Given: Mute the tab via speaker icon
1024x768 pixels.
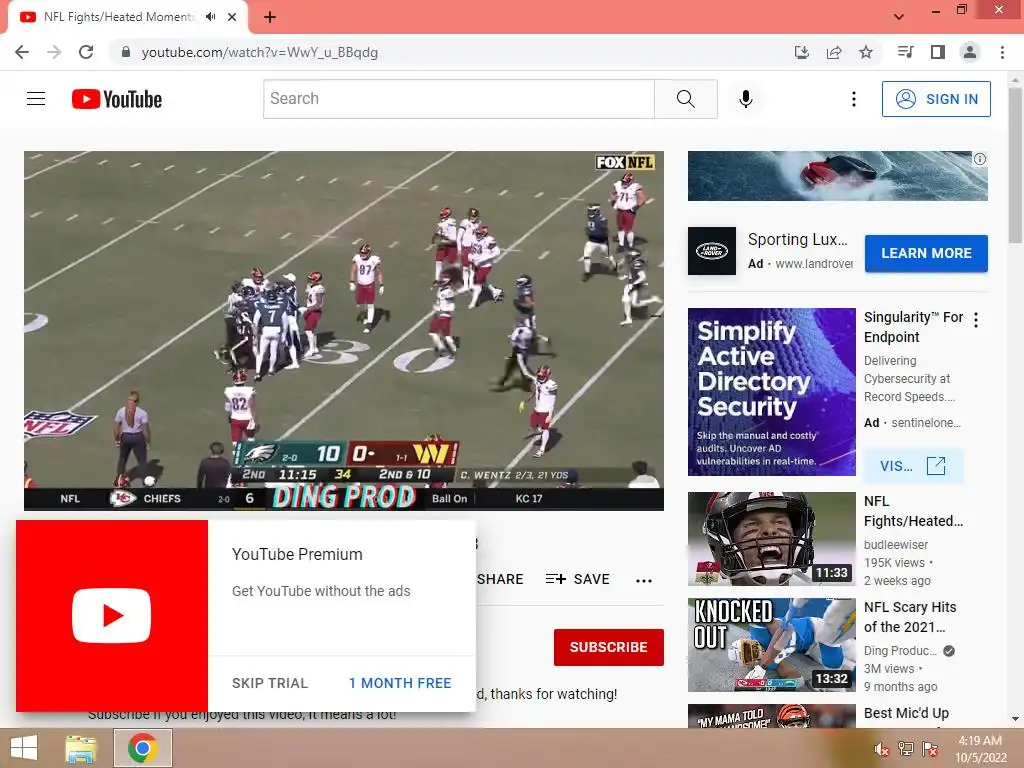Looking at the screenshot, I should tap(210, 17).
